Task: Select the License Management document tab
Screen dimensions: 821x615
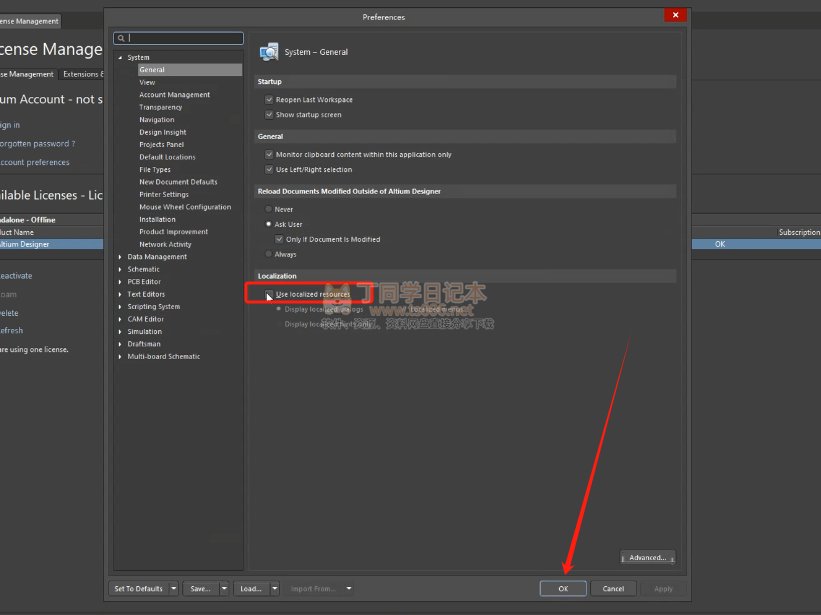Action: click(30, 21)
